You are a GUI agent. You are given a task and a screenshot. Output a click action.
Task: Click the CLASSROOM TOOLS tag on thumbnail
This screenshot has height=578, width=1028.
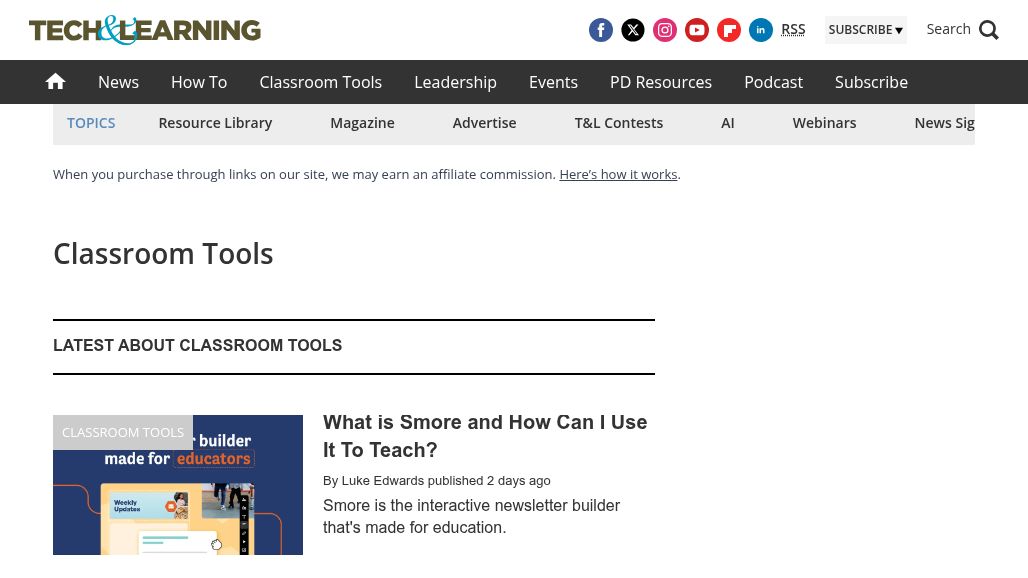click(x=123, y=433)
